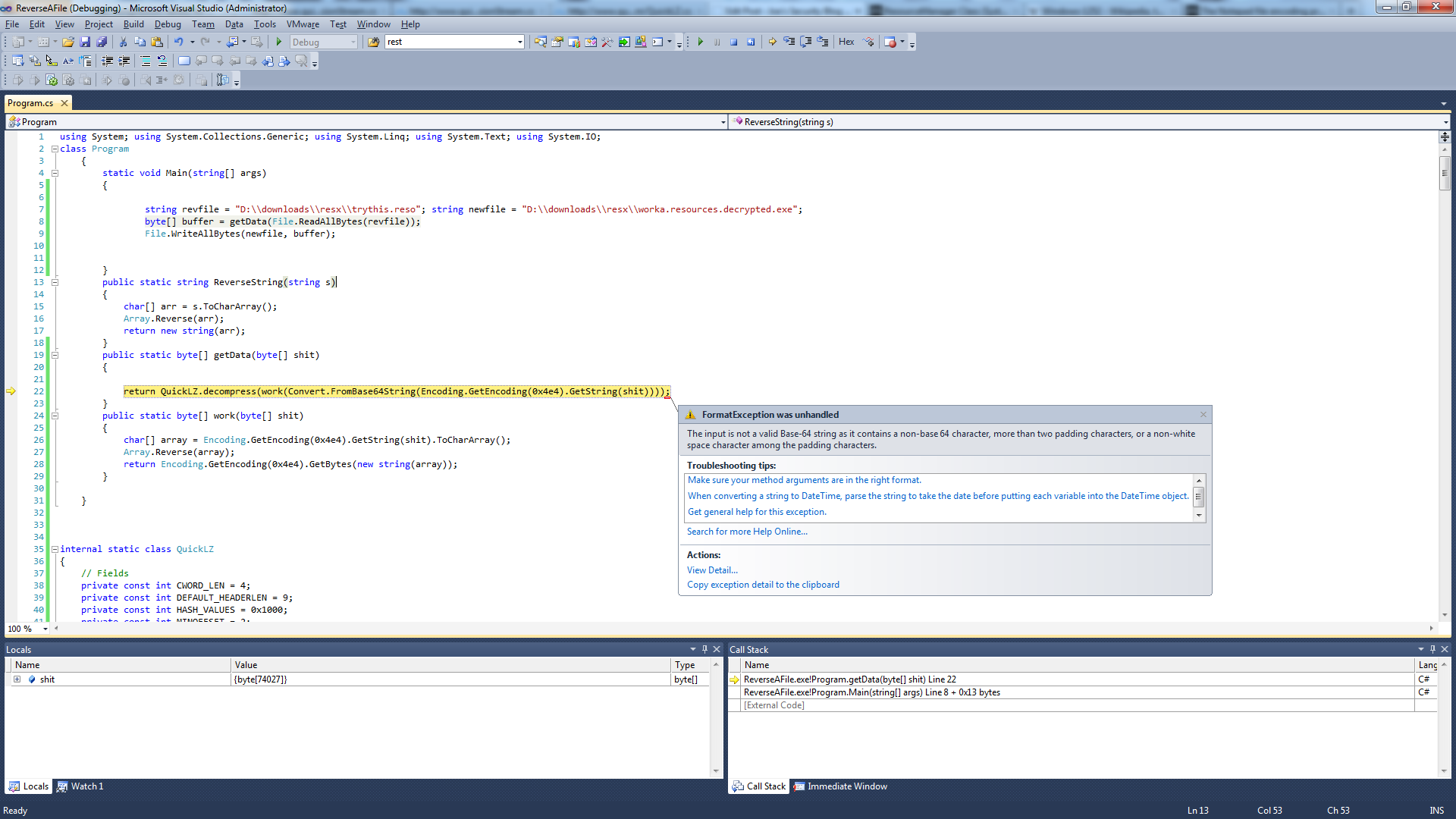
Task: Click the Save All toolbar icon
Action: (102, 42)
